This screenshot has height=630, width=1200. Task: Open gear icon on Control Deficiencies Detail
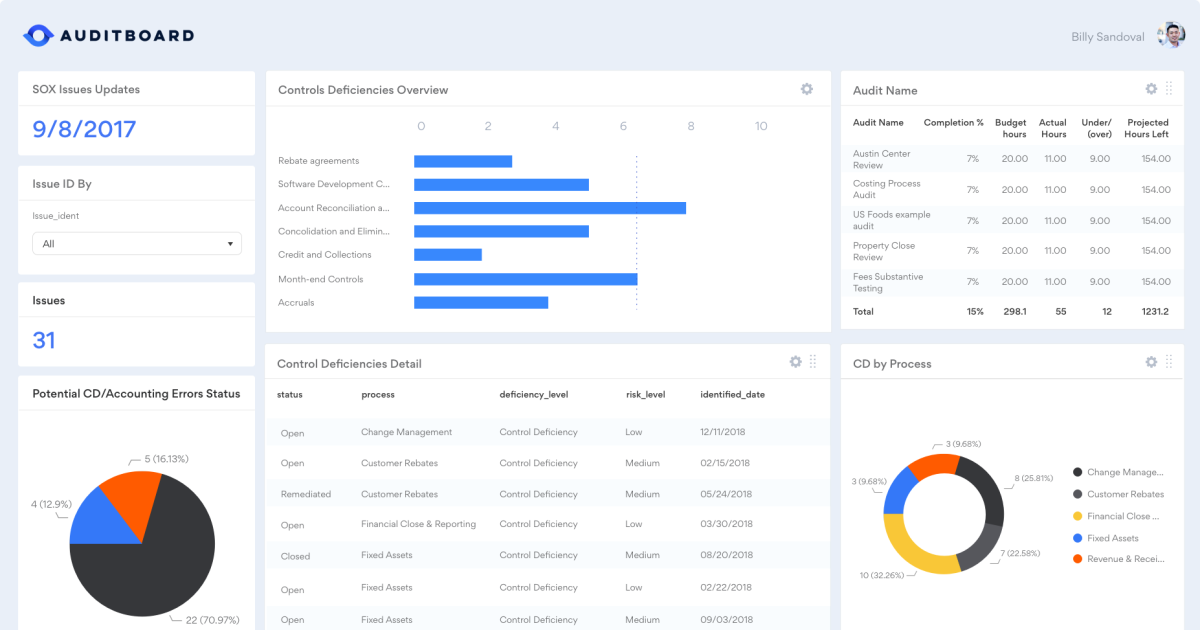click(795, 362)
